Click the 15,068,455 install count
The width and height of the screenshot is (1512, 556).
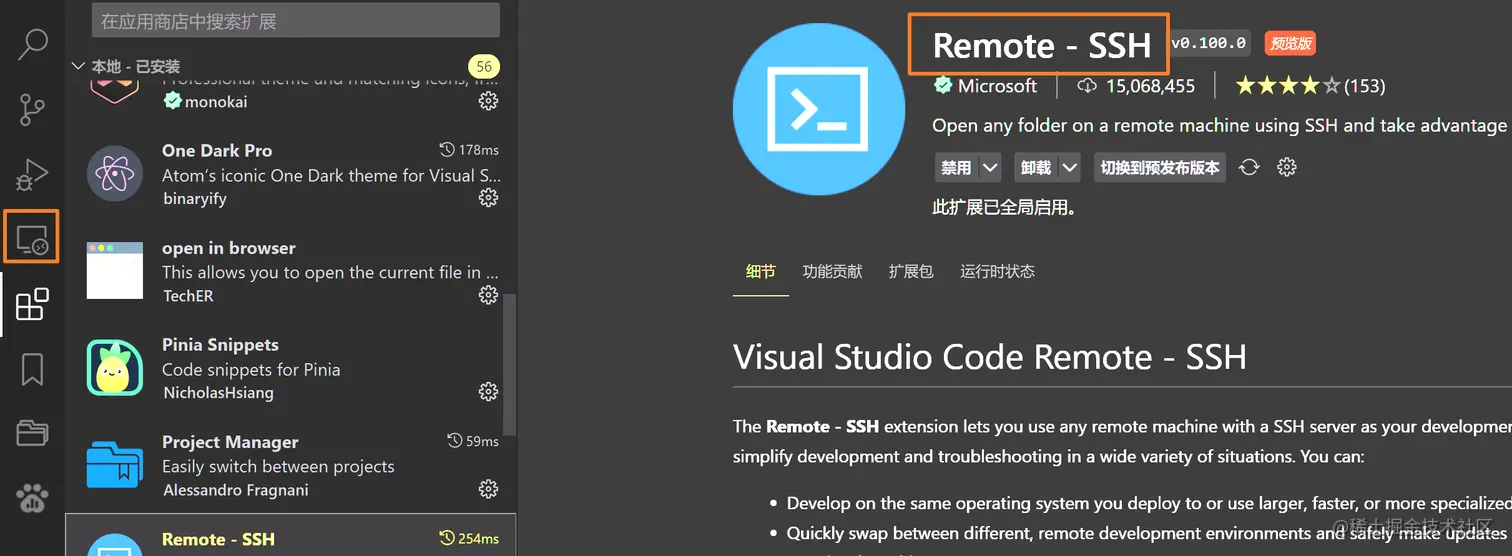coord(1150,86)
